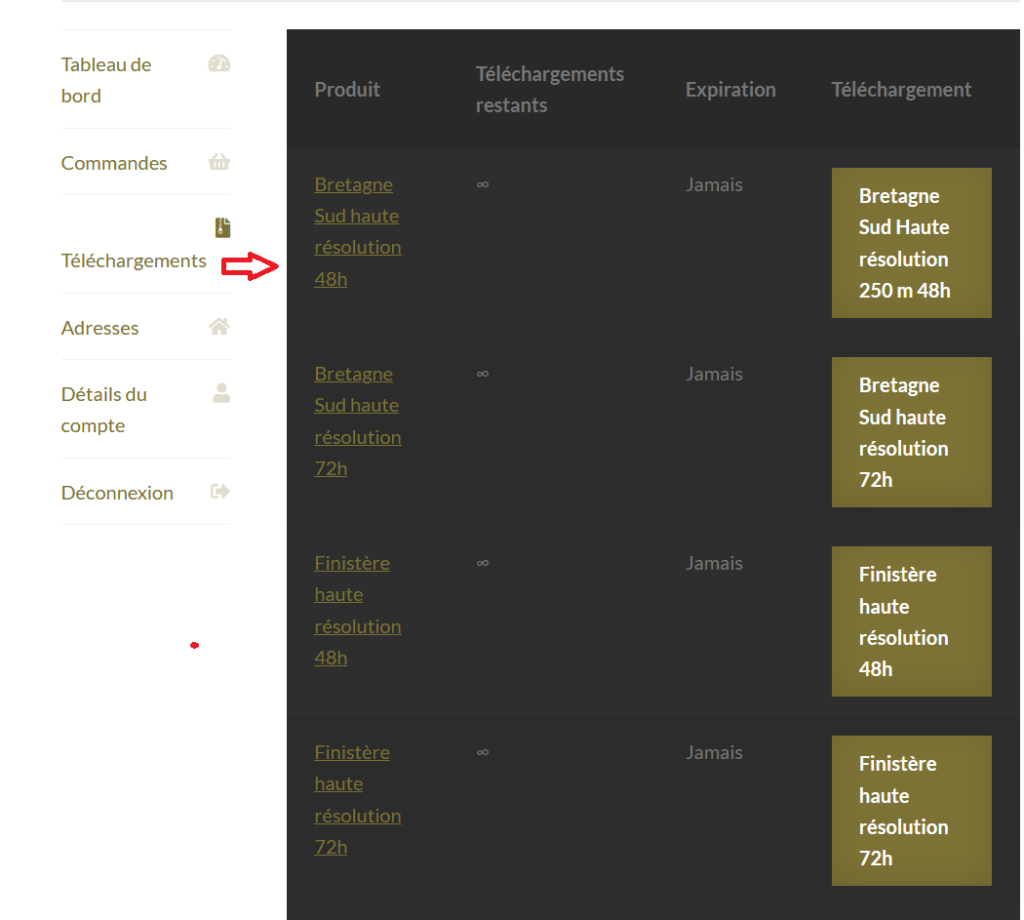Open Finistère haute résolution 72h product link
Viewport: 1024px width, 920px height.
[x=357, y=799]
